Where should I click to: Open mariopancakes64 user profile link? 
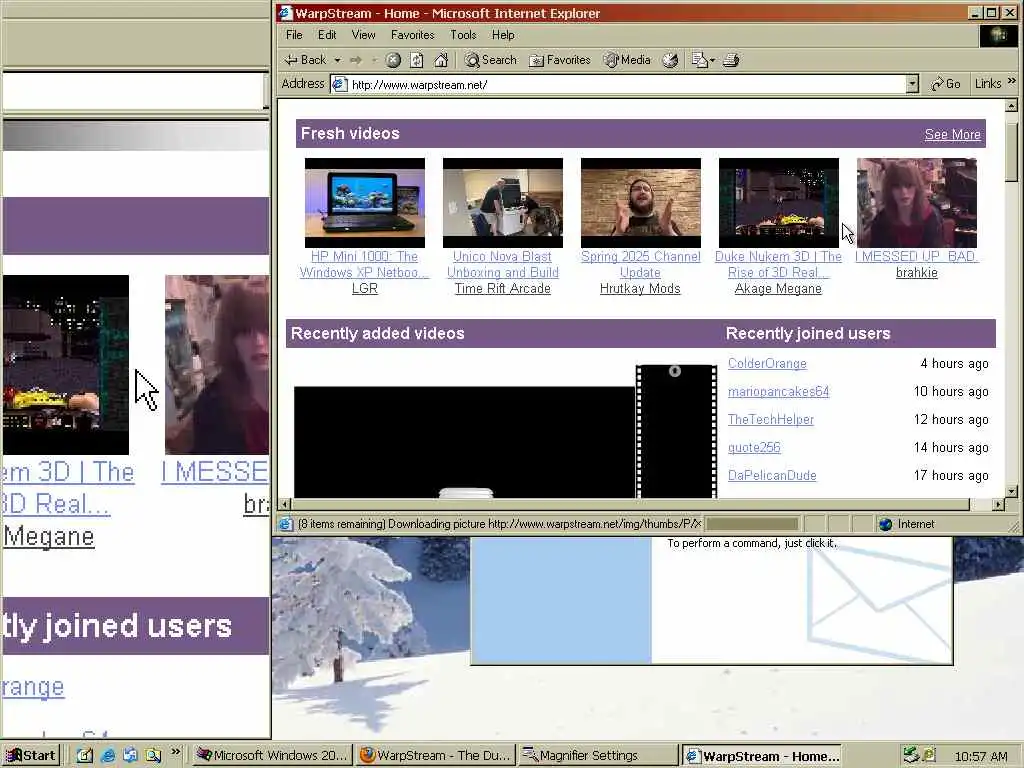[x=778, y=392]
